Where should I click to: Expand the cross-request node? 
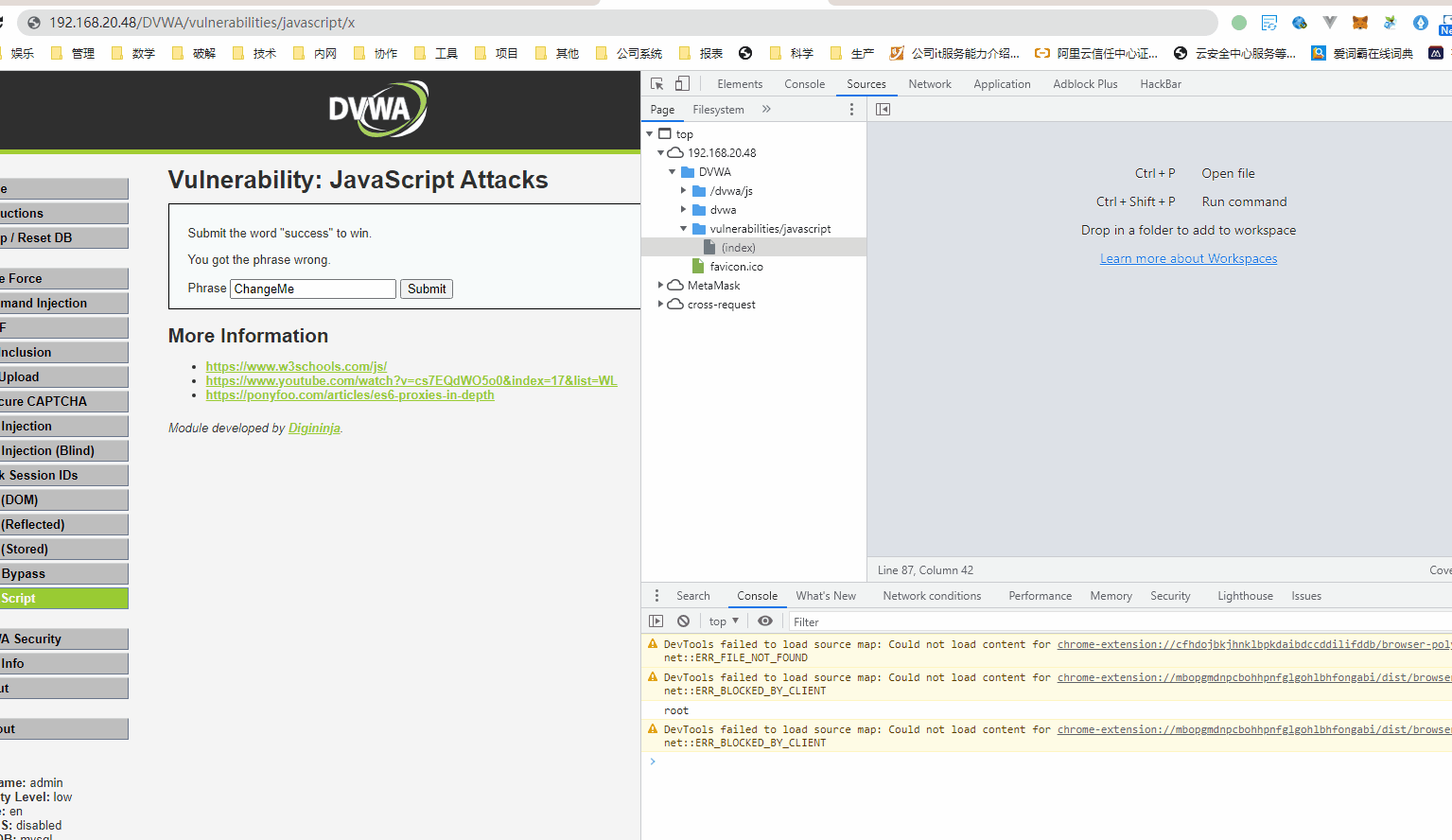661,304
